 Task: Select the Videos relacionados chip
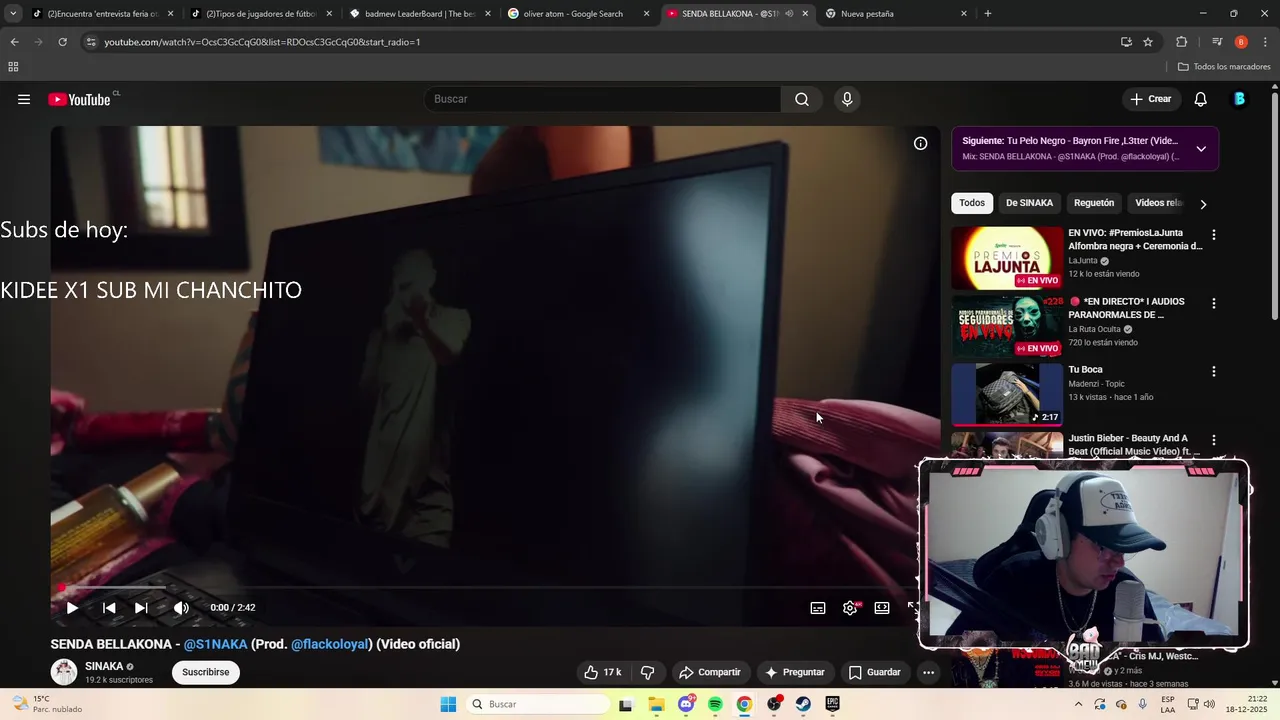coord(1158,203)
